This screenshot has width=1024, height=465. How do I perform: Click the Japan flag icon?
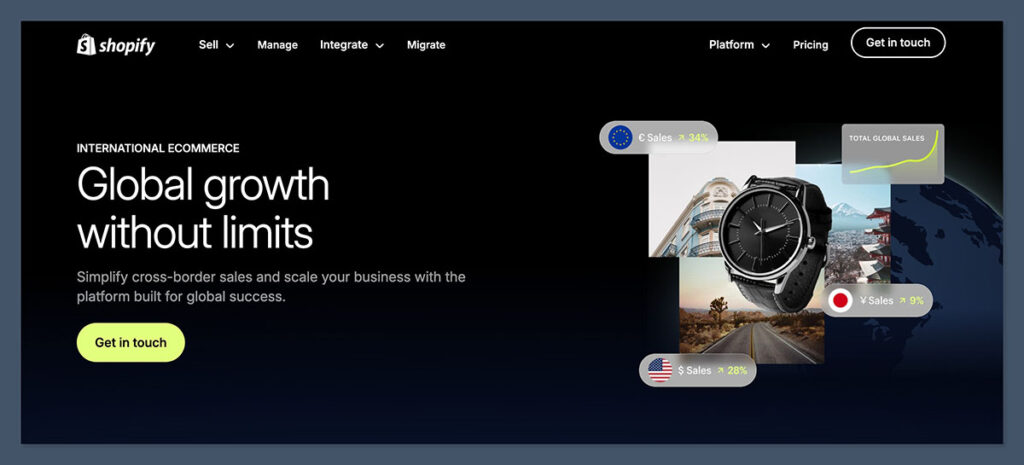tap(841, 301)
